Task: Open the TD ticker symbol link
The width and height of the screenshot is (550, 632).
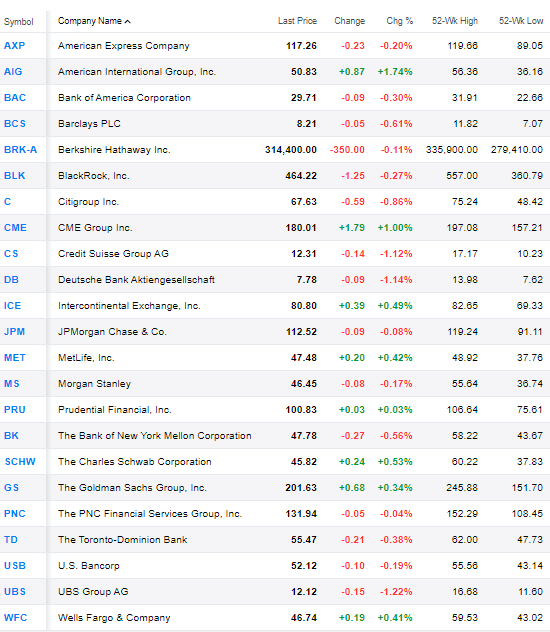Action: (11, 540)
